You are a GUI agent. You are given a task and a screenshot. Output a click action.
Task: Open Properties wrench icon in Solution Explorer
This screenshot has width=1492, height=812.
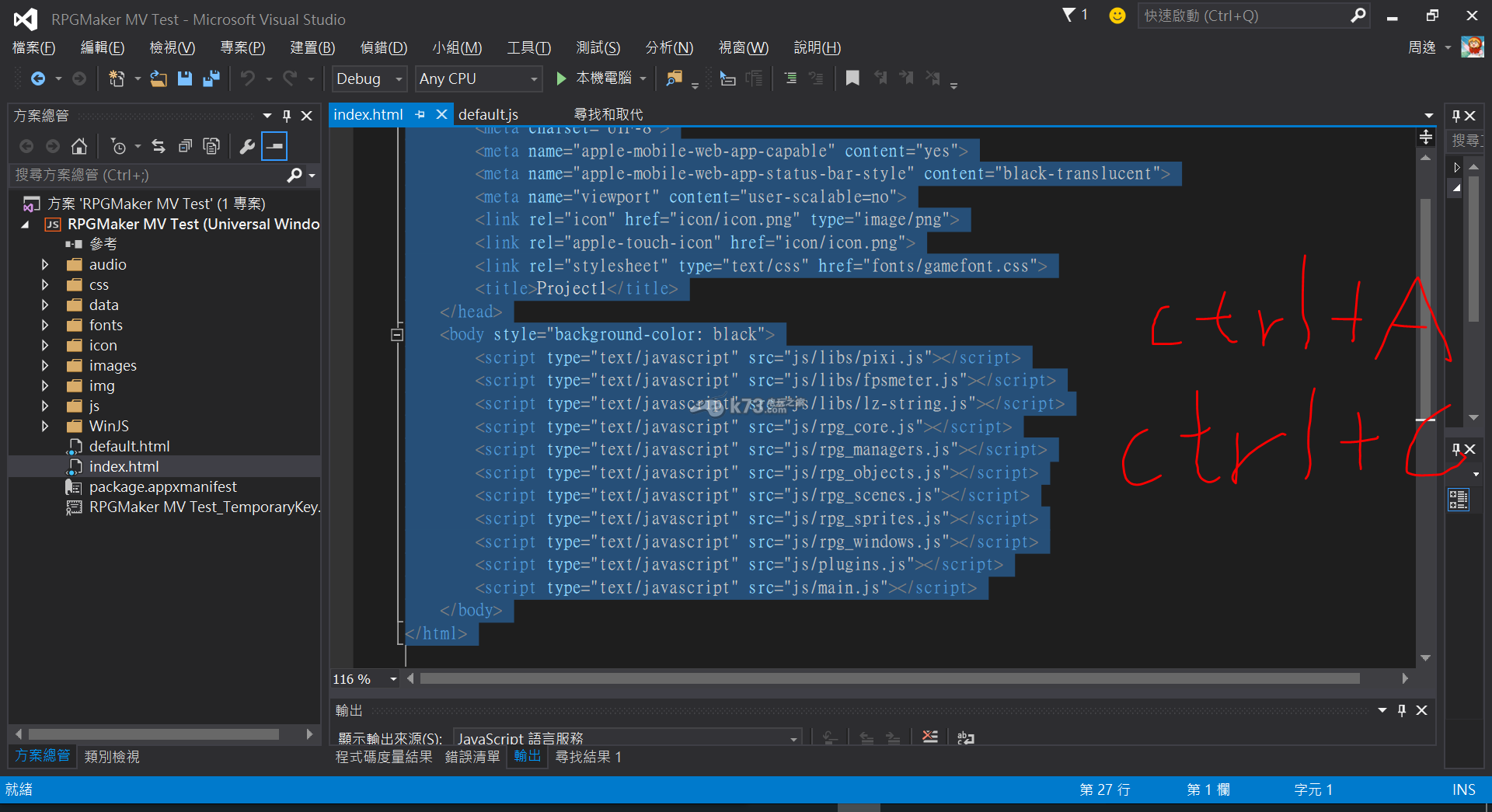[247, 146]
